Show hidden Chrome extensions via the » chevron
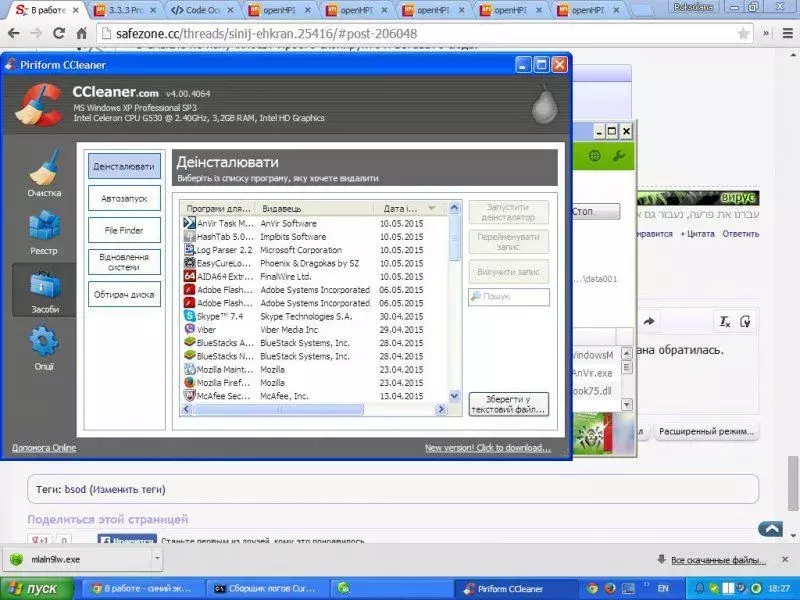Viewport: 800px width, 600px height. coord(766,34)
